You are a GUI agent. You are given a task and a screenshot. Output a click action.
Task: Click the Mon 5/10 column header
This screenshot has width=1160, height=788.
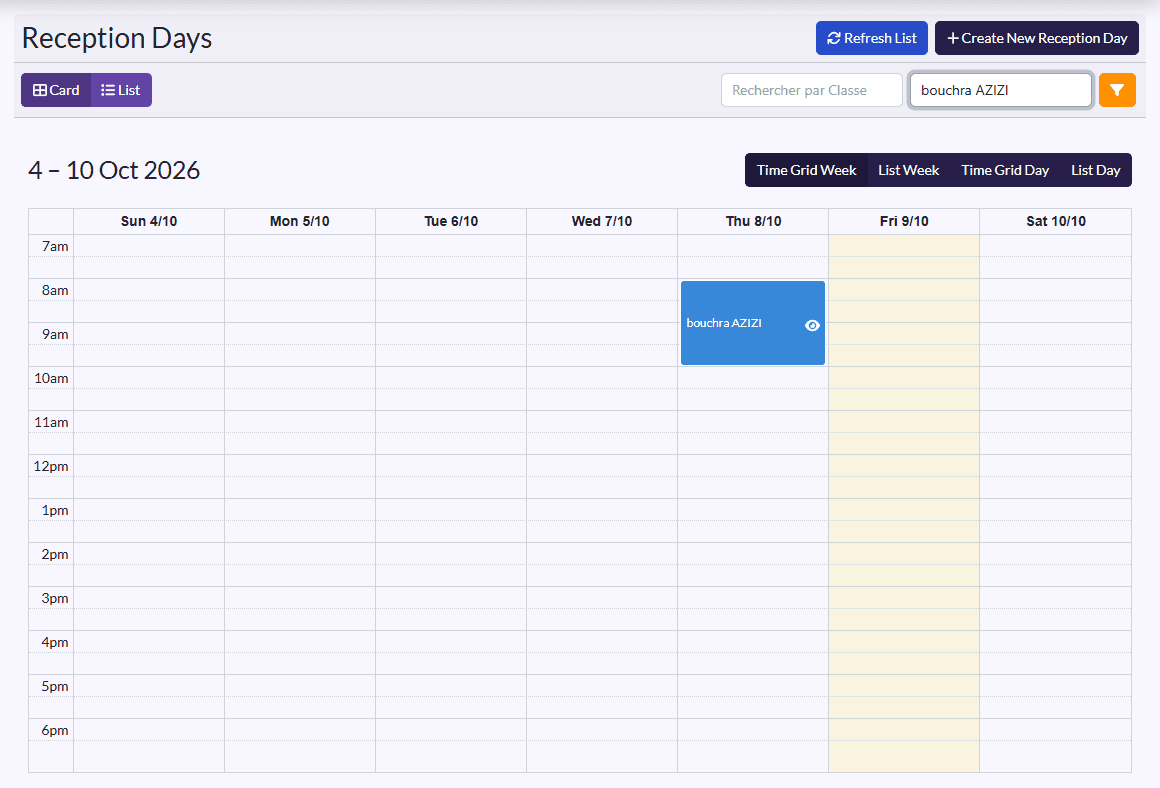(x=300, y=221)
